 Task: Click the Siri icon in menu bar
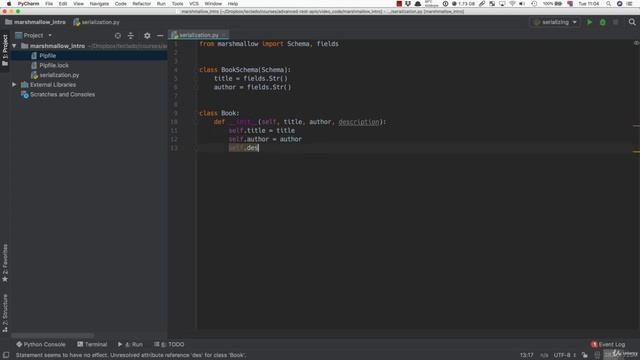tap(620, 4)
